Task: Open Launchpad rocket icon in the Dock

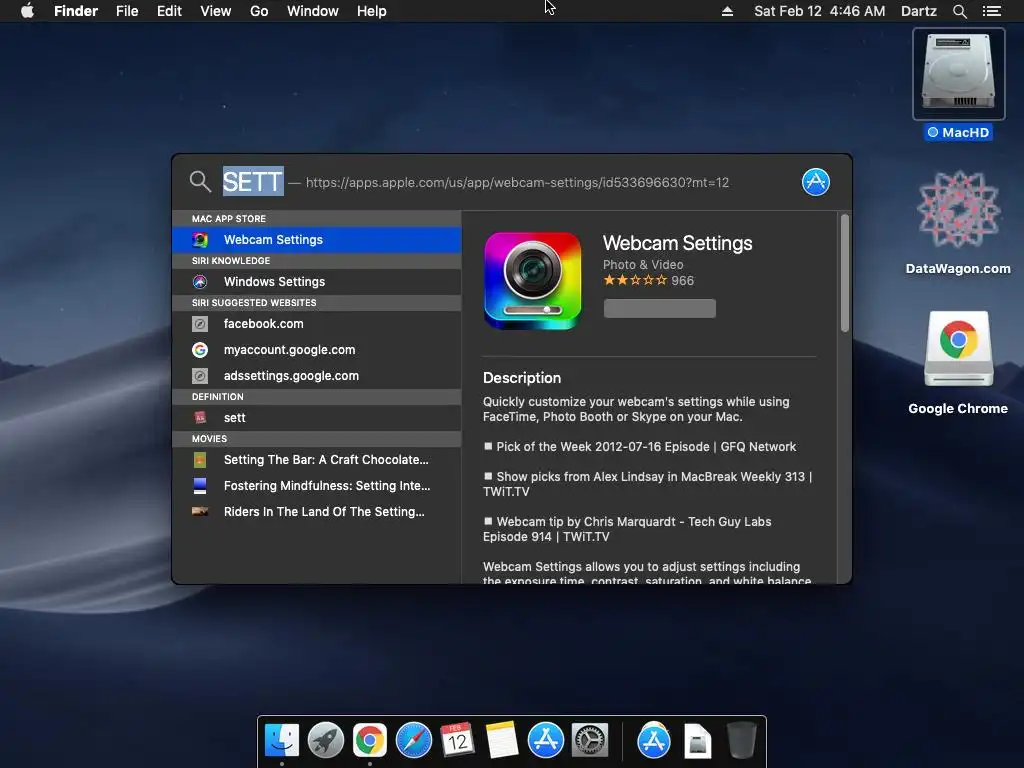Action: coord(325,741)
